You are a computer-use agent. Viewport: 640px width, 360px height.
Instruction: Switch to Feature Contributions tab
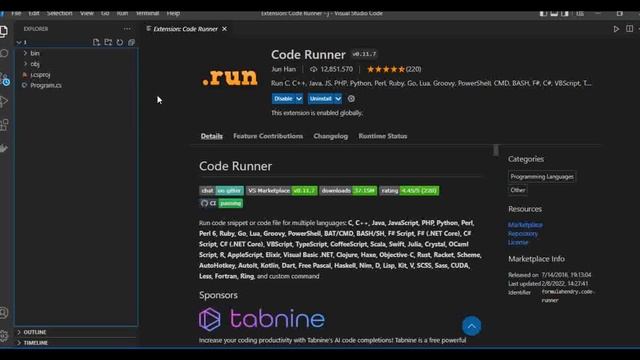click(268, 136)
